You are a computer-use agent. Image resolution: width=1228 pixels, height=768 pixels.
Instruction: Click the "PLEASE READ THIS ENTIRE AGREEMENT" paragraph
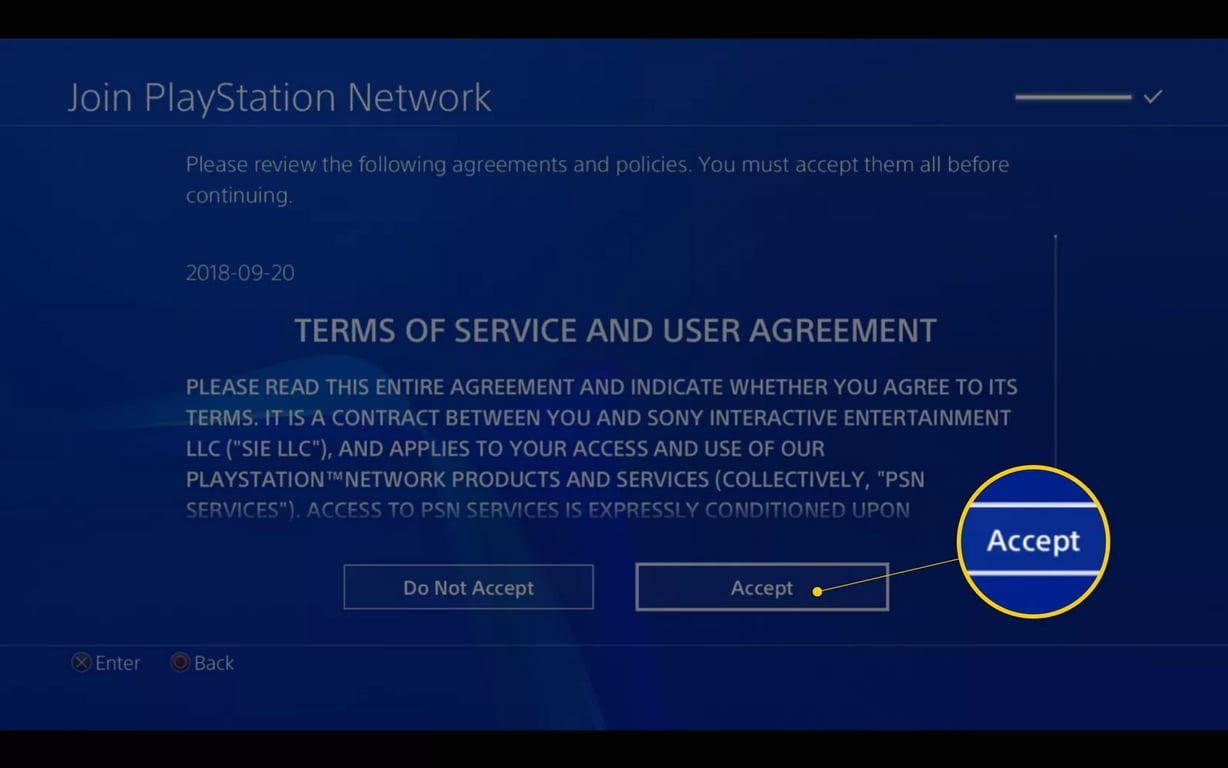[x=602, y=448]
